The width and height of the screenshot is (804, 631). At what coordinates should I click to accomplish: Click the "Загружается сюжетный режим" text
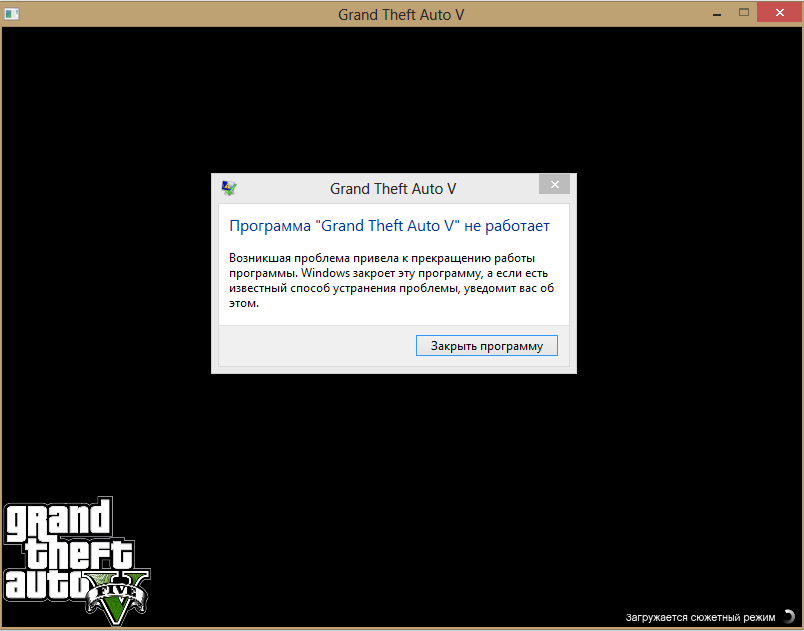[700, 617]
